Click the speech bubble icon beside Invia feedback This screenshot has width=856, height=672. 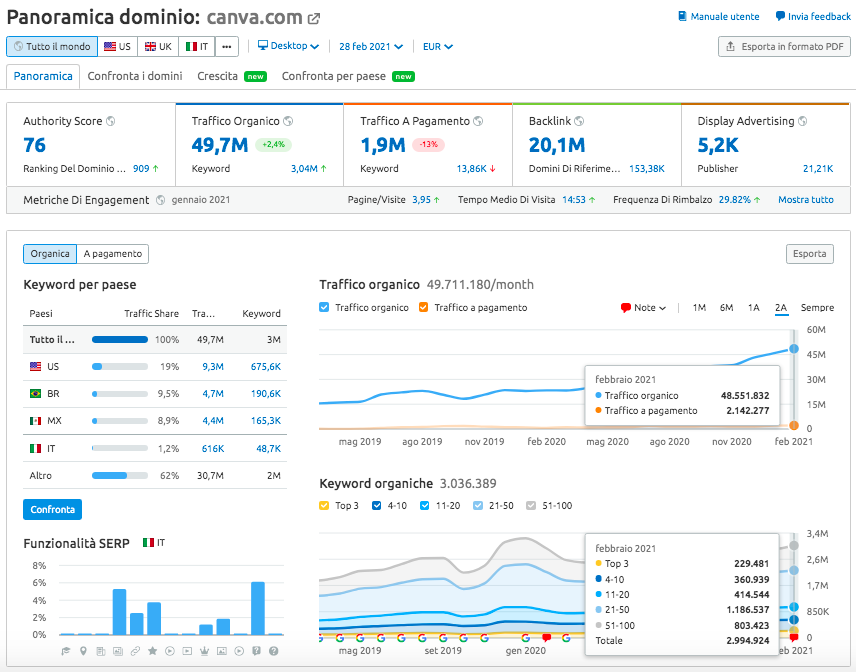pos(780,16)
